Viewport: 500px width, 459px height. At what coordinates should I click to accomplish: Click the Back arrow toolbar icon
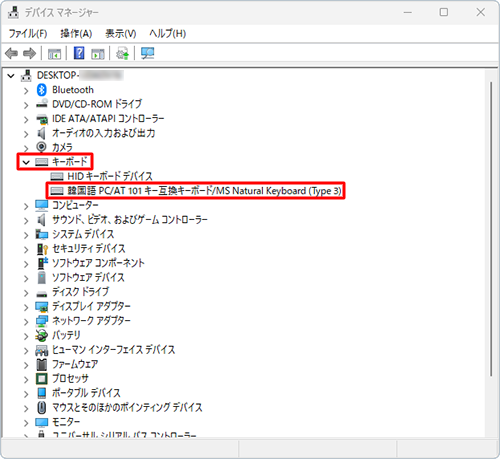12,53
